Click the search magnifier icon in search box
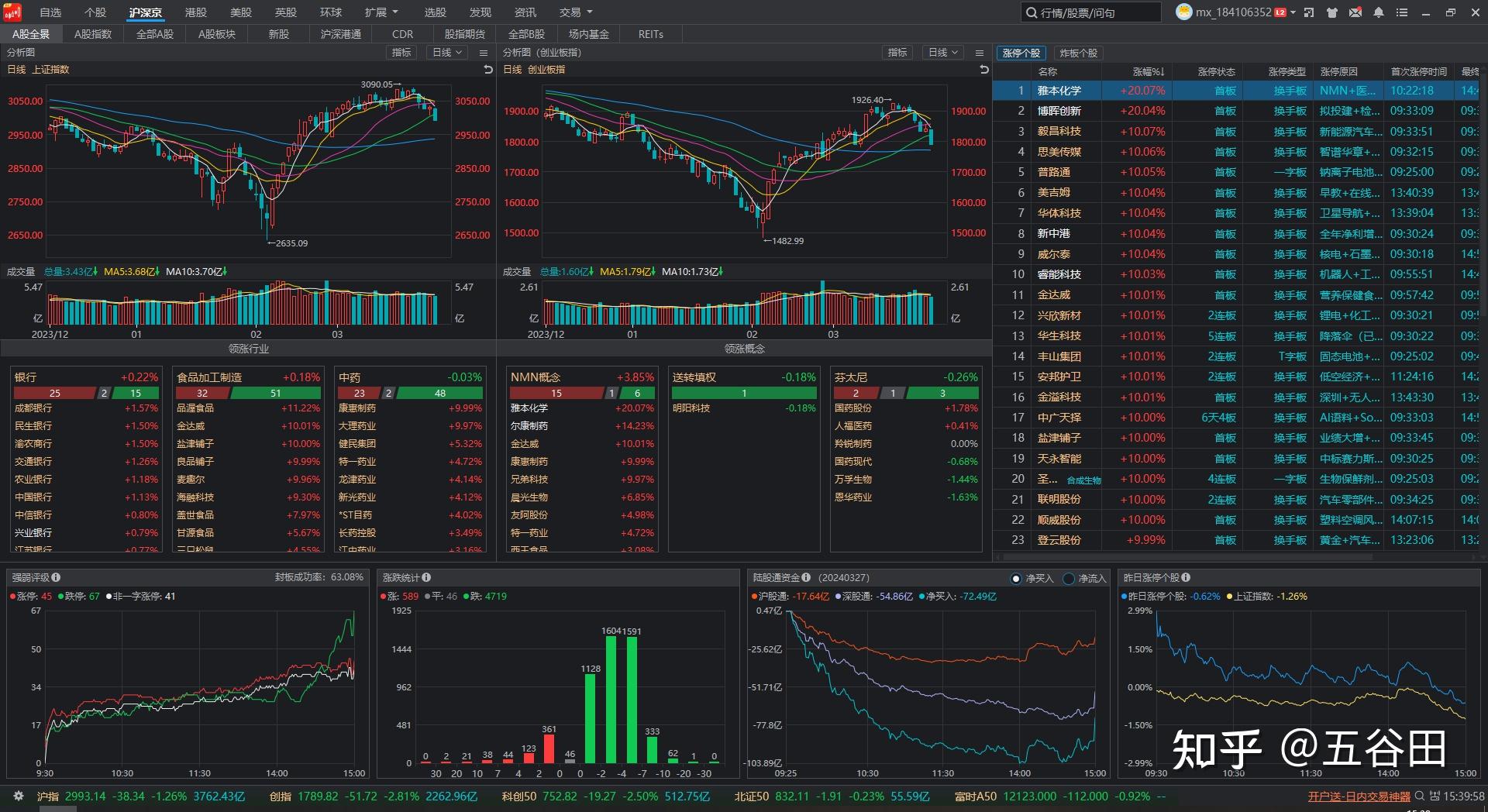The height and width of the screenshot is (812, 1488). pyautogui.click(x=1032, y=12)
